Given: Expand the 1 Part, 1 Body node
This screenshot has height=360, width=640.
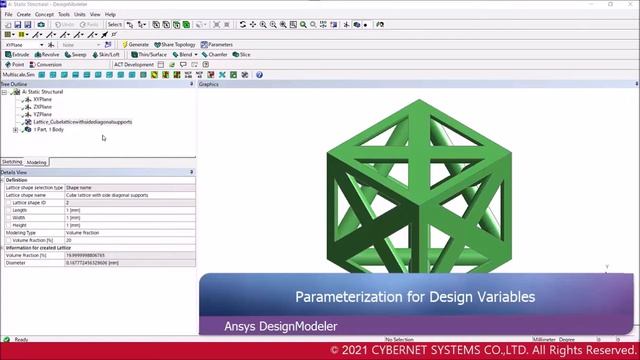Looking at the screenshot, I should click(16, 130).
